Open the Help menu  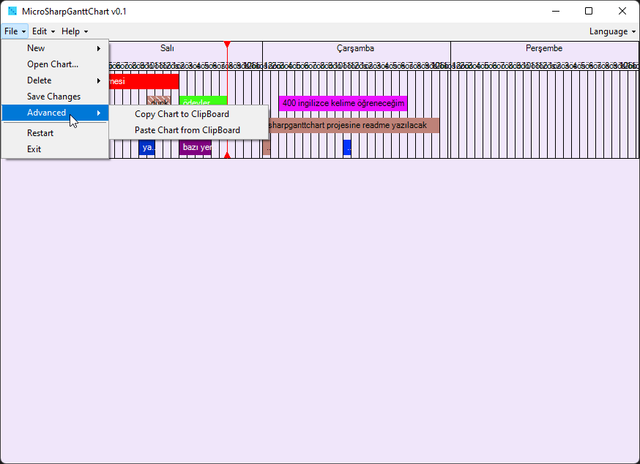[74, 32]
